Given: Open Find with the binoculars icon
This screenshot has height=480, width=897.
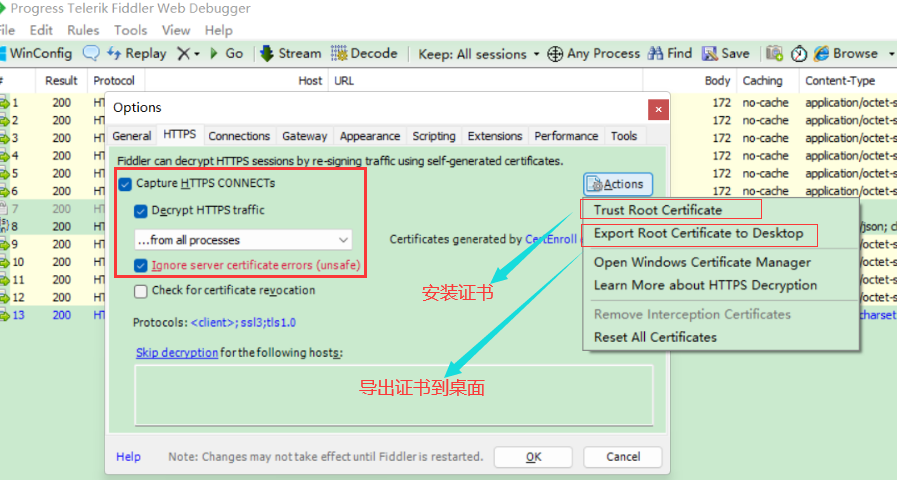Looking at the screenshot, I should pyautogui.click(x=655, y=53).
